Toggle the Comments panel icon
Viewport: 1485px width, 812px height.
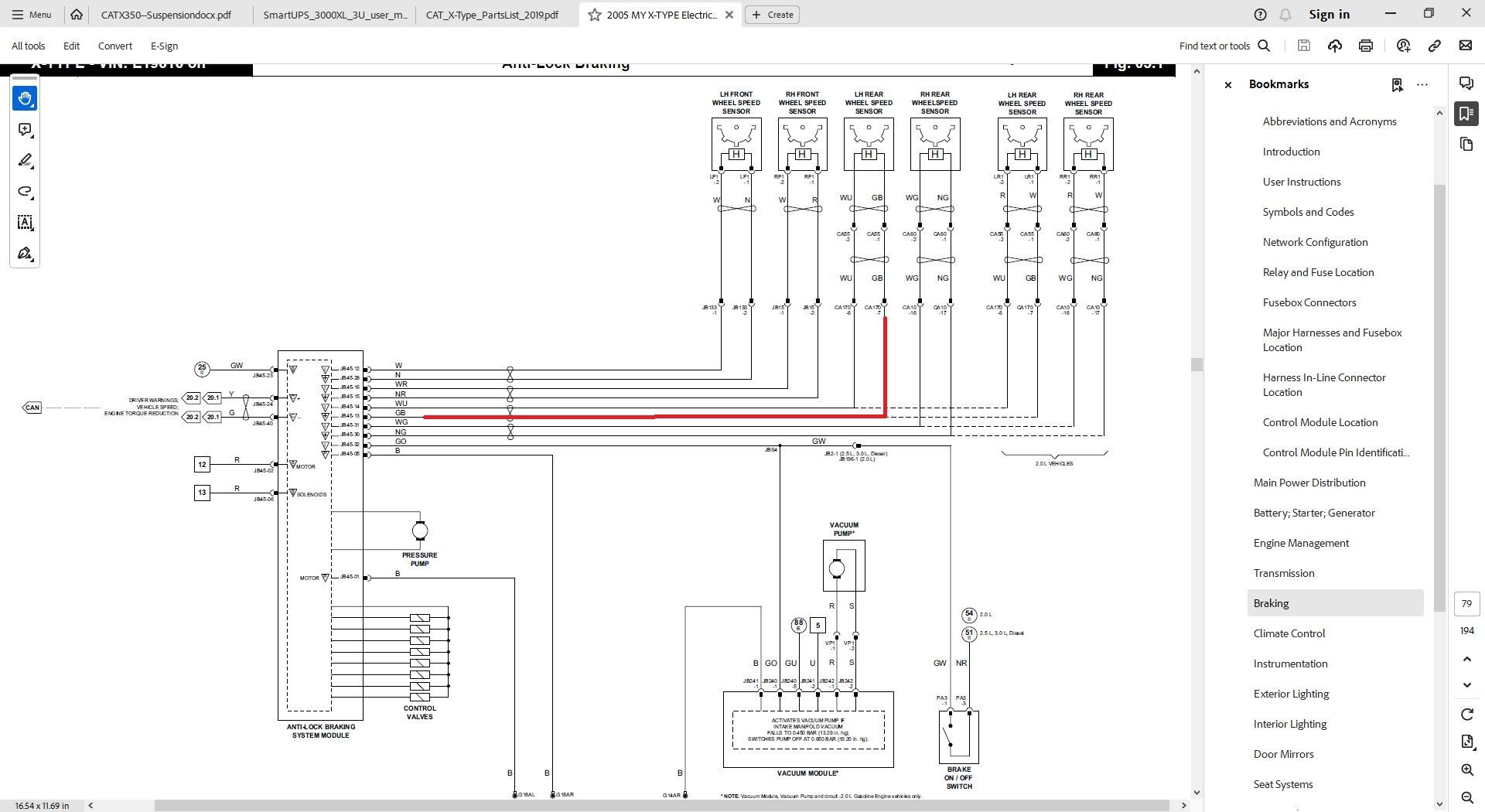click(1466, 84)
